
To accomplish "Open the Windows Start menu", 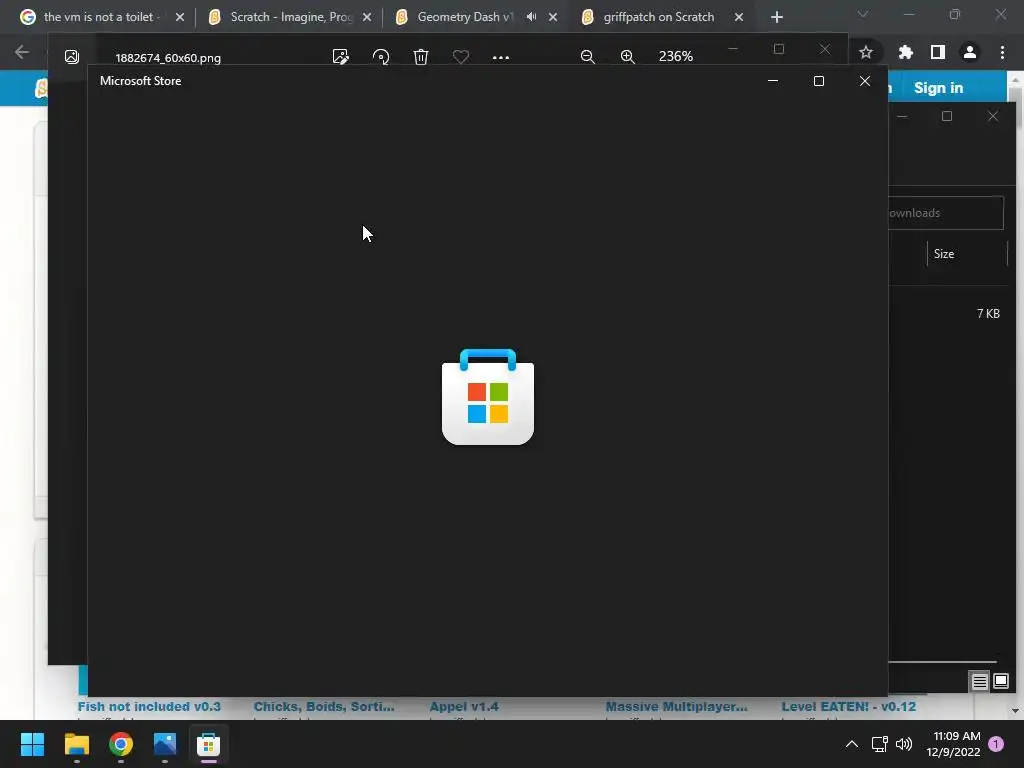I will tap(32, 744).
